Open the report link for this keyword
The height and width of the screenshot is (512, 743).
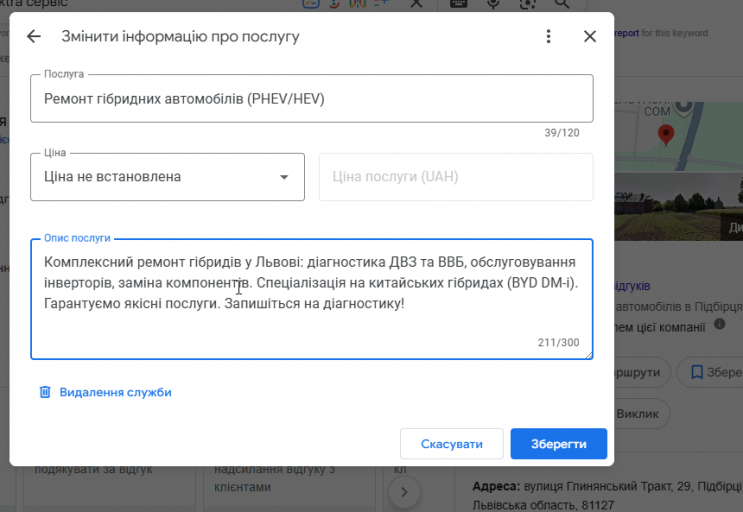627,33
